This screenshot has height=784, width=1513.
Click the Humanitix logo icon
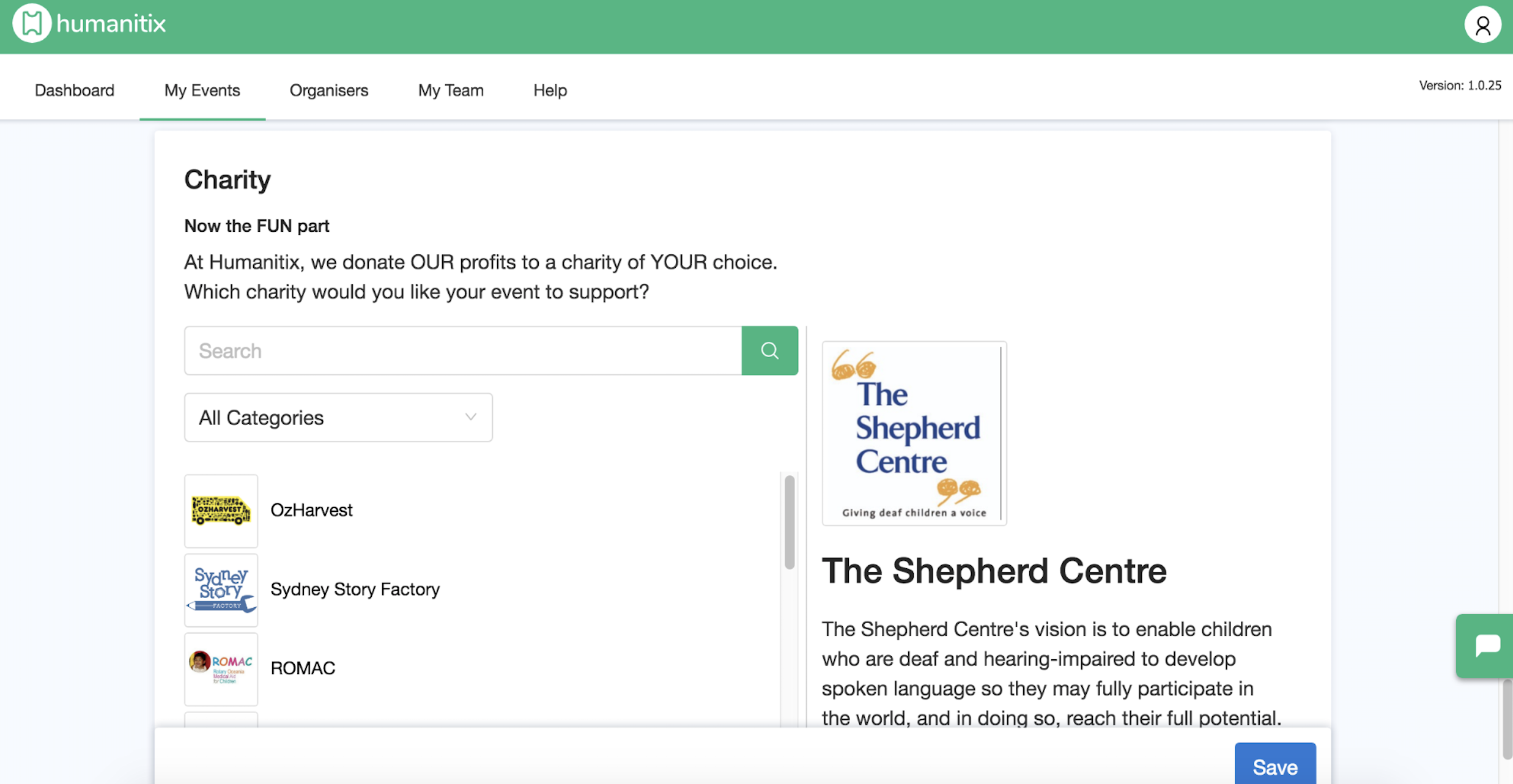(32, 24)
